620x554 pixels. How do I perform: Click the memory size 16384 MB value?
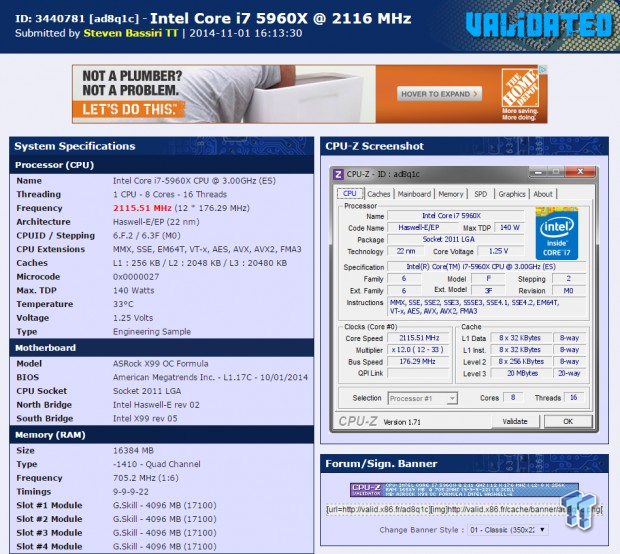point(133,450)
